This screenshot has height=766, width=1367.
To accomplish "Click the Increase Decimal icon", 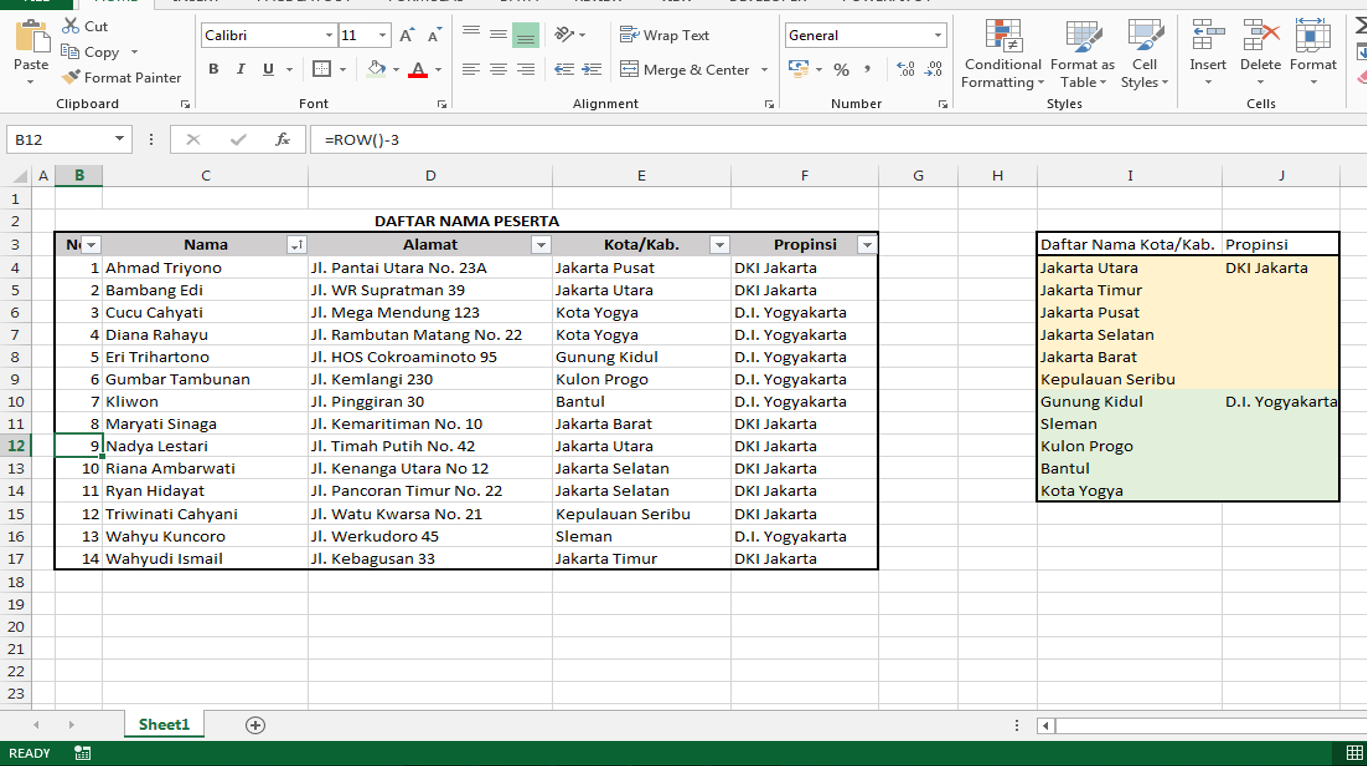I will 906,70.
